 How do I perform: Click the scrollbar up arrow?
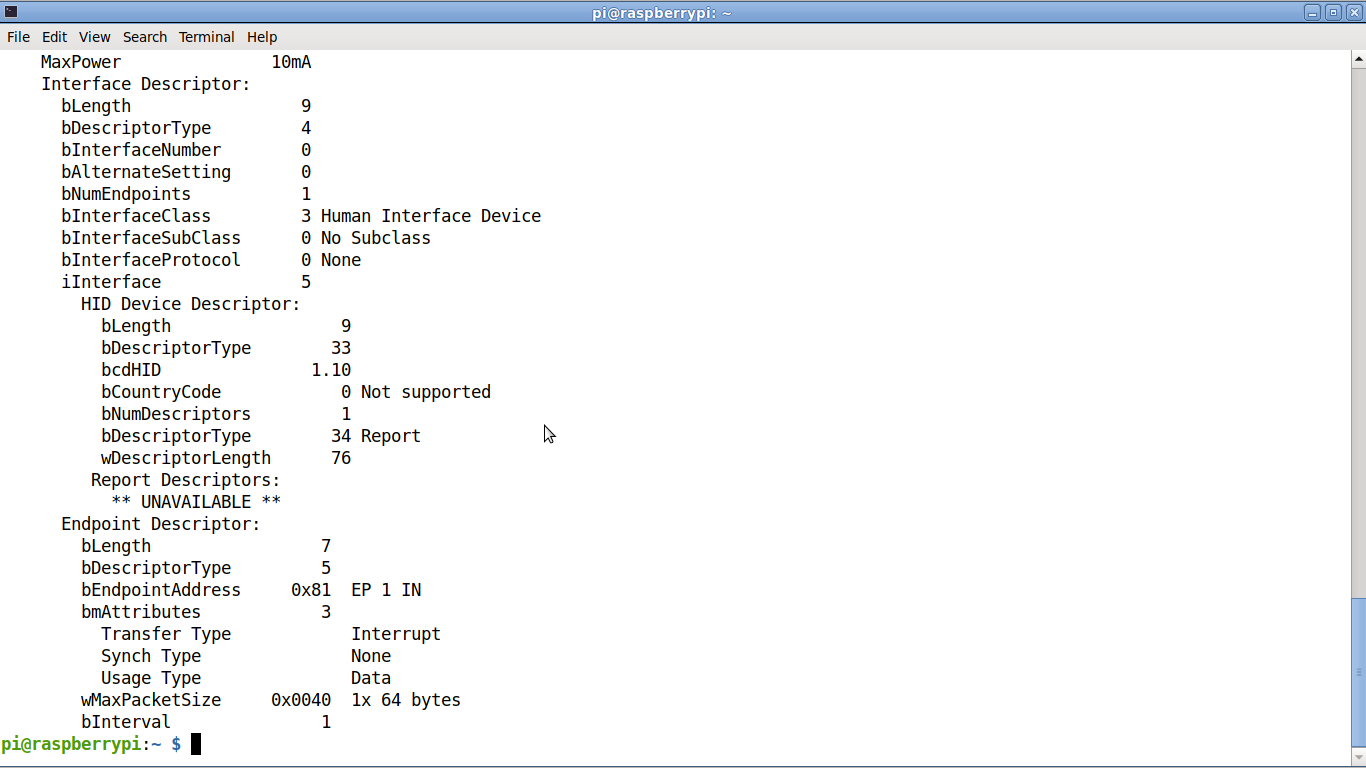point(1358,59)
